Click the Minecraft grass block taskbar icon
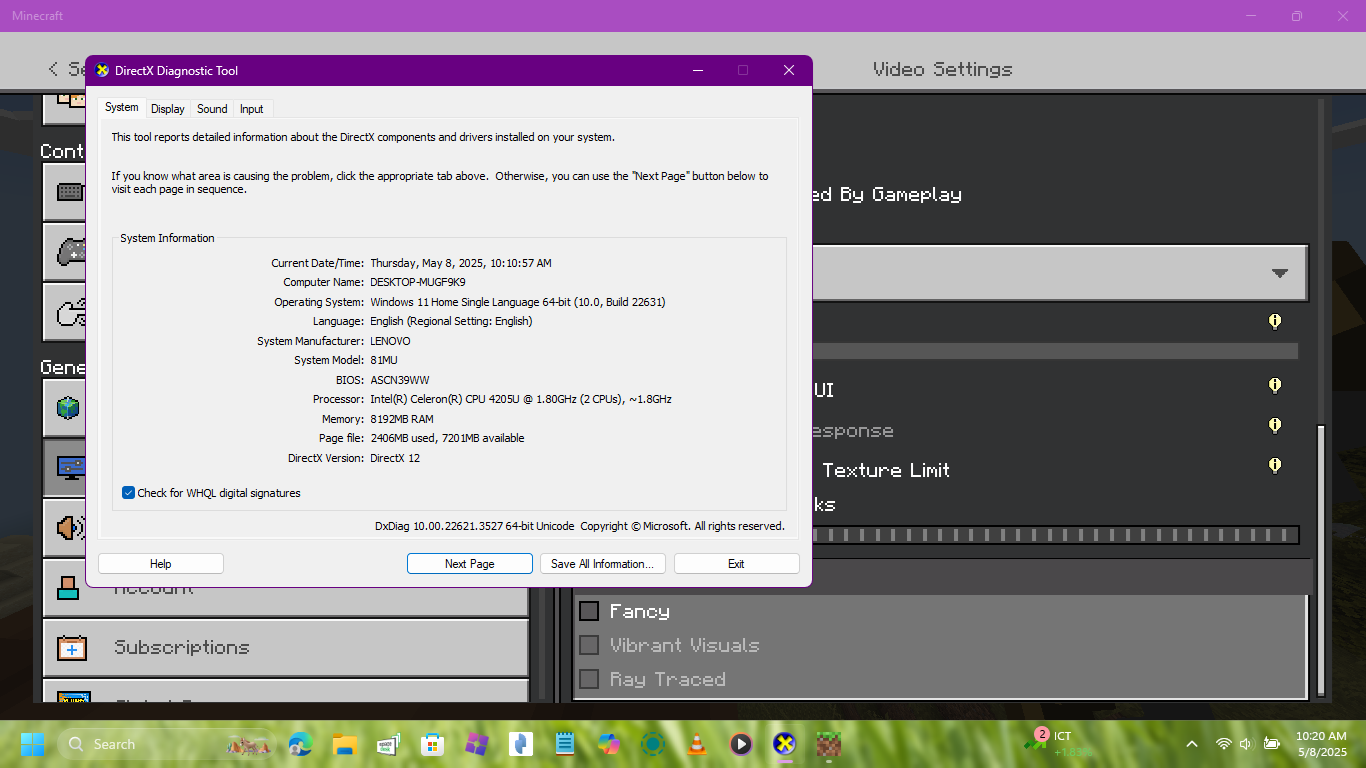 pyautogui.click(x=828, y=744)
